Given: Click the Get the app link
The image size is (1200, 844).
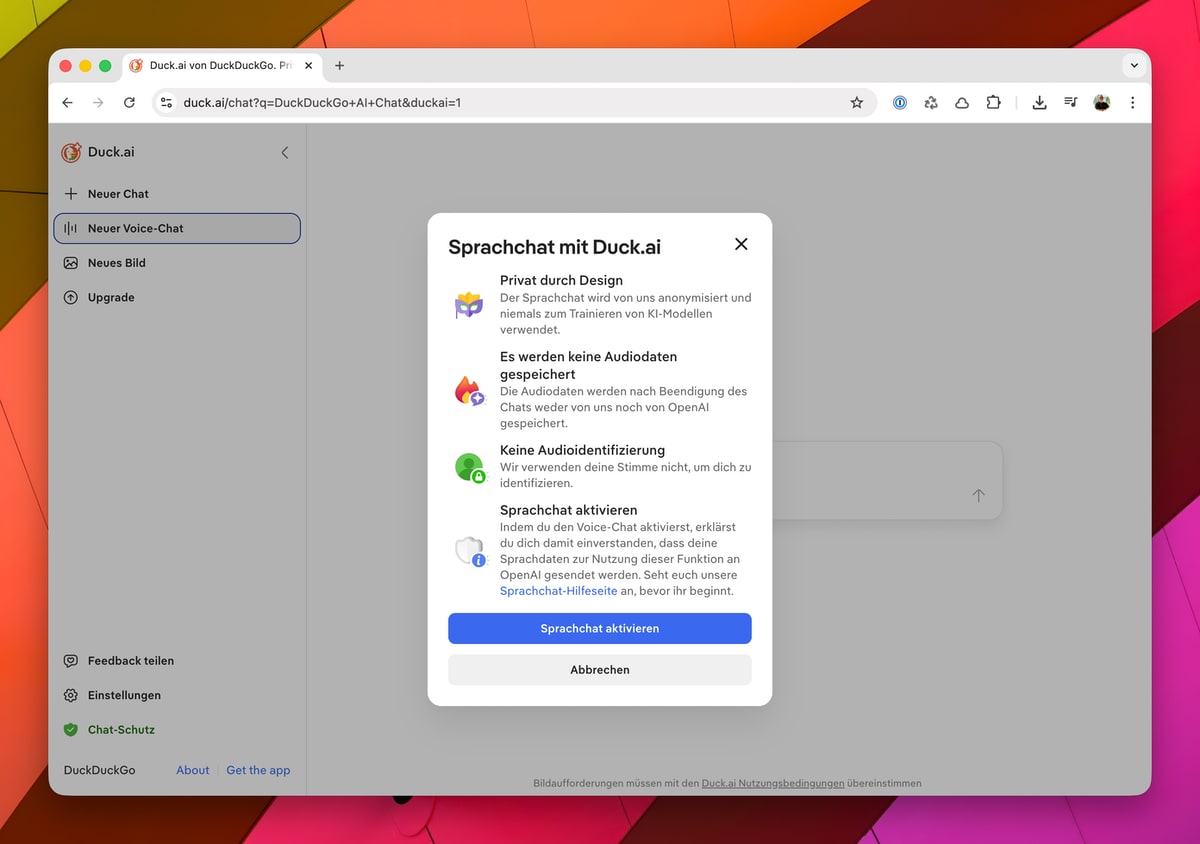Looking at the screenshot, I should click(258, 770).
